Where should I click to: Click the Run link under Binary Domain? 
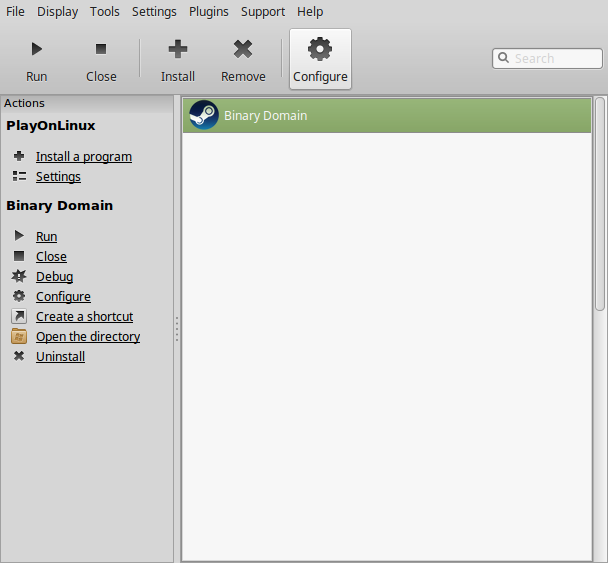point(47,237)
